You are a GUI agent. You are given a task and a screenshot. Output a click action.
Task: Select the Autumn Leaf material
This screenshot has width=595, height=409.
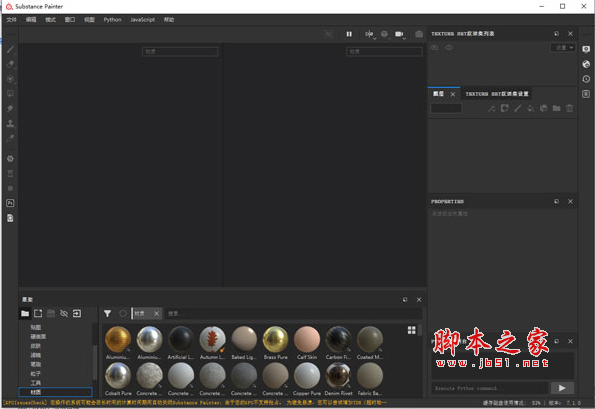212,343
